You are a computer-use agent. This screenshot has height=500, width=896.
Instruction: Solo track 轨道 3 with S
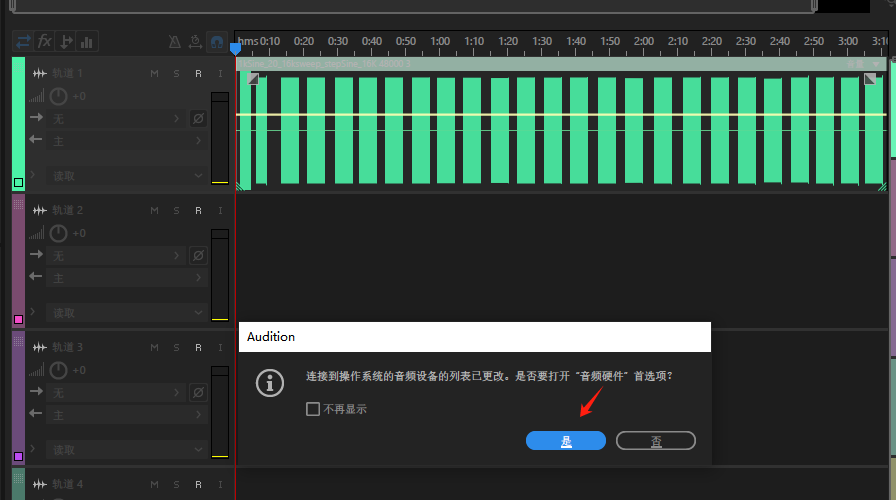(x=177, y=348)
